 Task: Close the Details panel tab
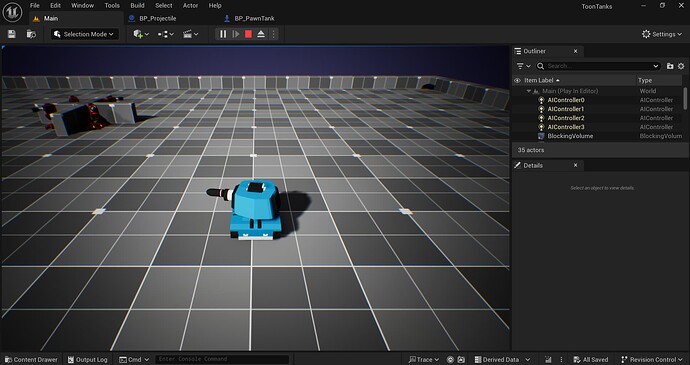pyautogui.click(x=575, y=166)
